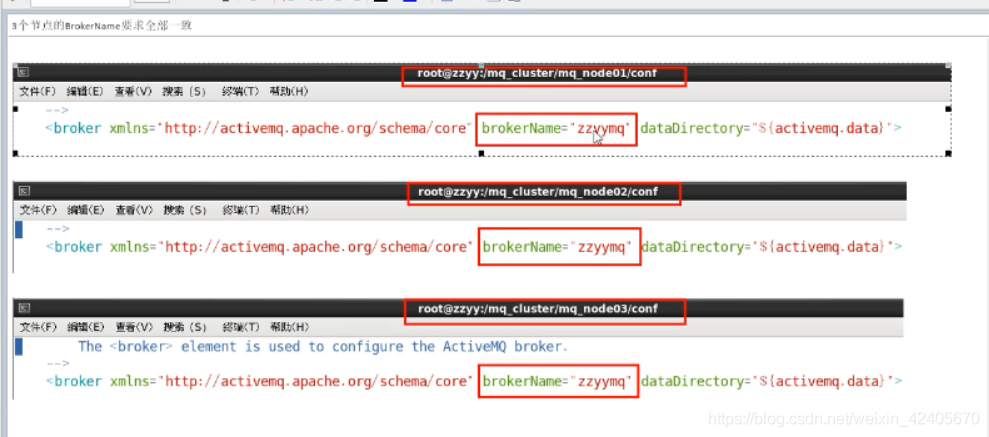Open 文件(F) menu in mq_node02 terminal
Image resolution: width=989 pixels, height=437 pixels.
[38, 210]
